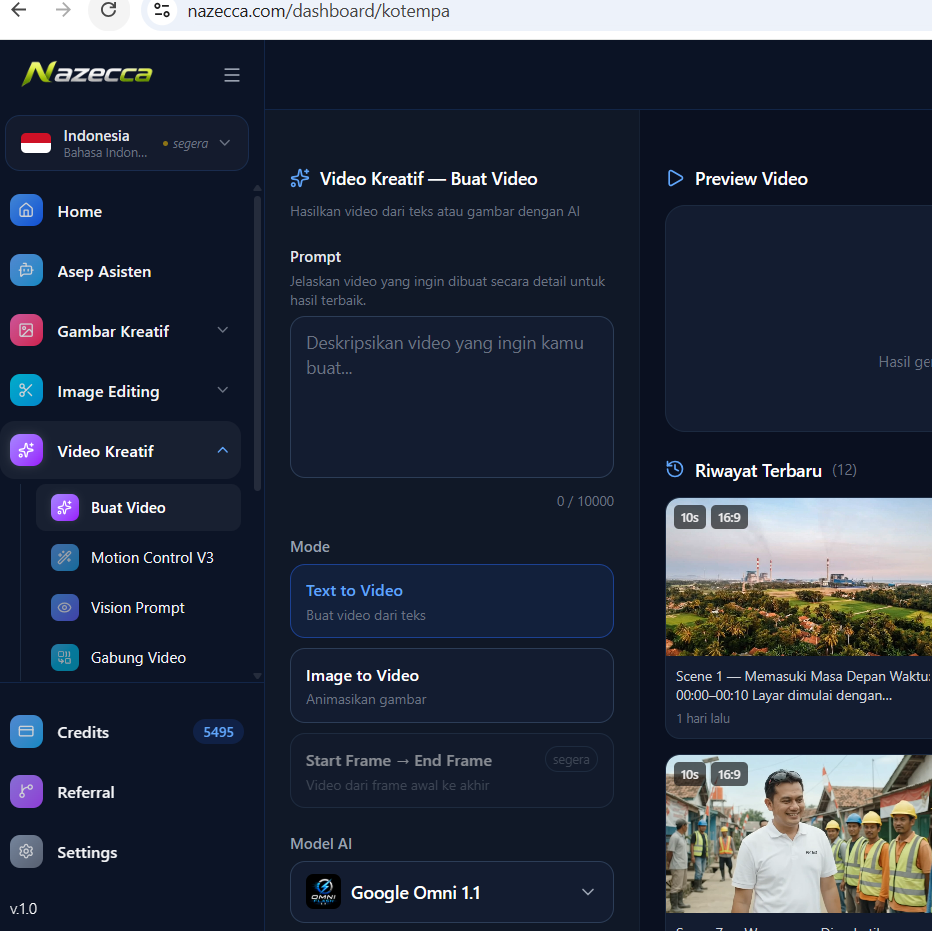Open the power plant landscape video thumbnail
The width and height of the screenshot is (932, 931).
point(799,577)
